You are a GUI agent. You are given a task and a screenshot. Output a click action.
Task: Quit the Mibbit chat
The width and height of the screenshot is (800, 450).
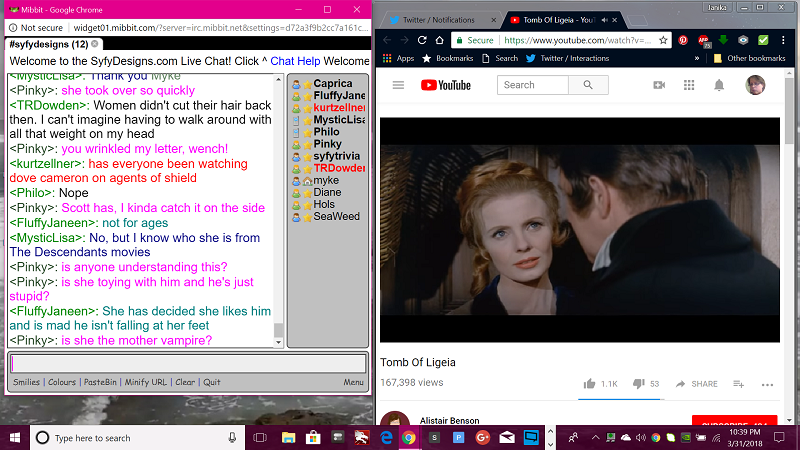pos(212,382)
